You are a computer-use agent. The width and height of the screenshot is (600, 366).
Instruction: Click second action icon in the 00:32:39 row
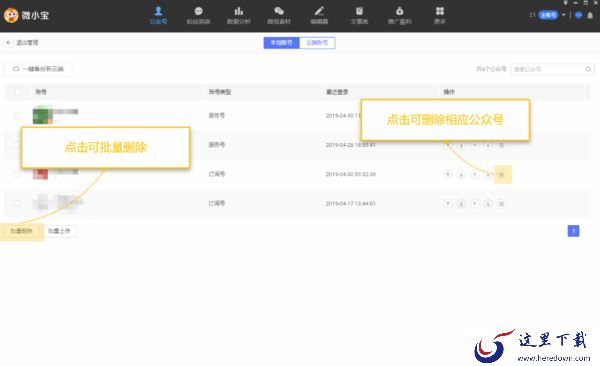[x=461, y=174]
